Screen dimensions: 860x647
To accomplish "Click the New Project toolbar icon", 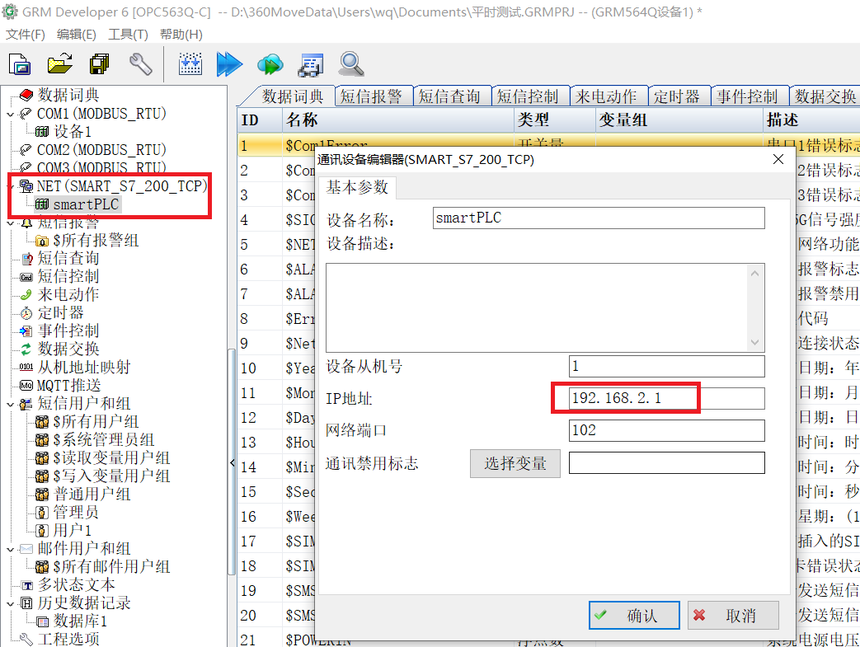I will 20,64.
